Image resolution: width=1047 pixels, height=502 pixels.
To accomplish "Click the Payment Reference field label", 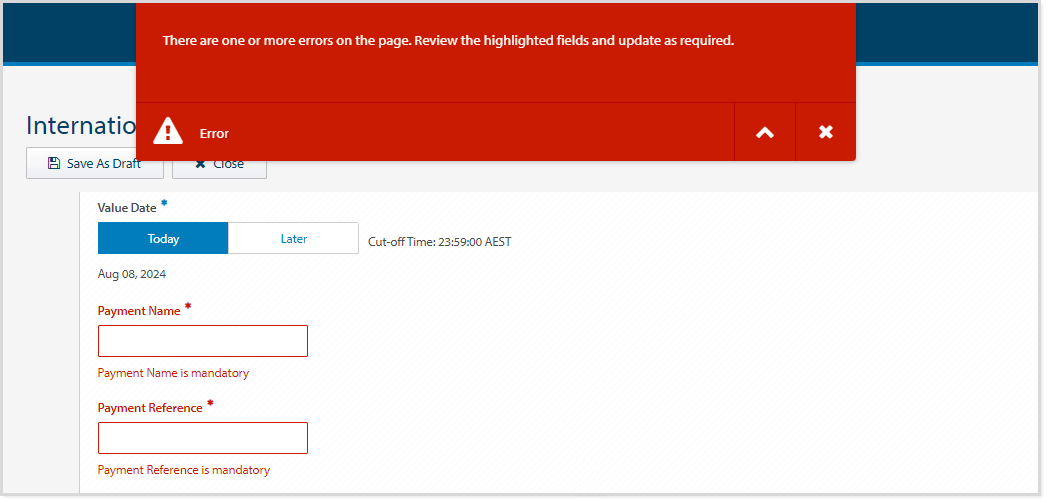I will [x=150, y=408].
